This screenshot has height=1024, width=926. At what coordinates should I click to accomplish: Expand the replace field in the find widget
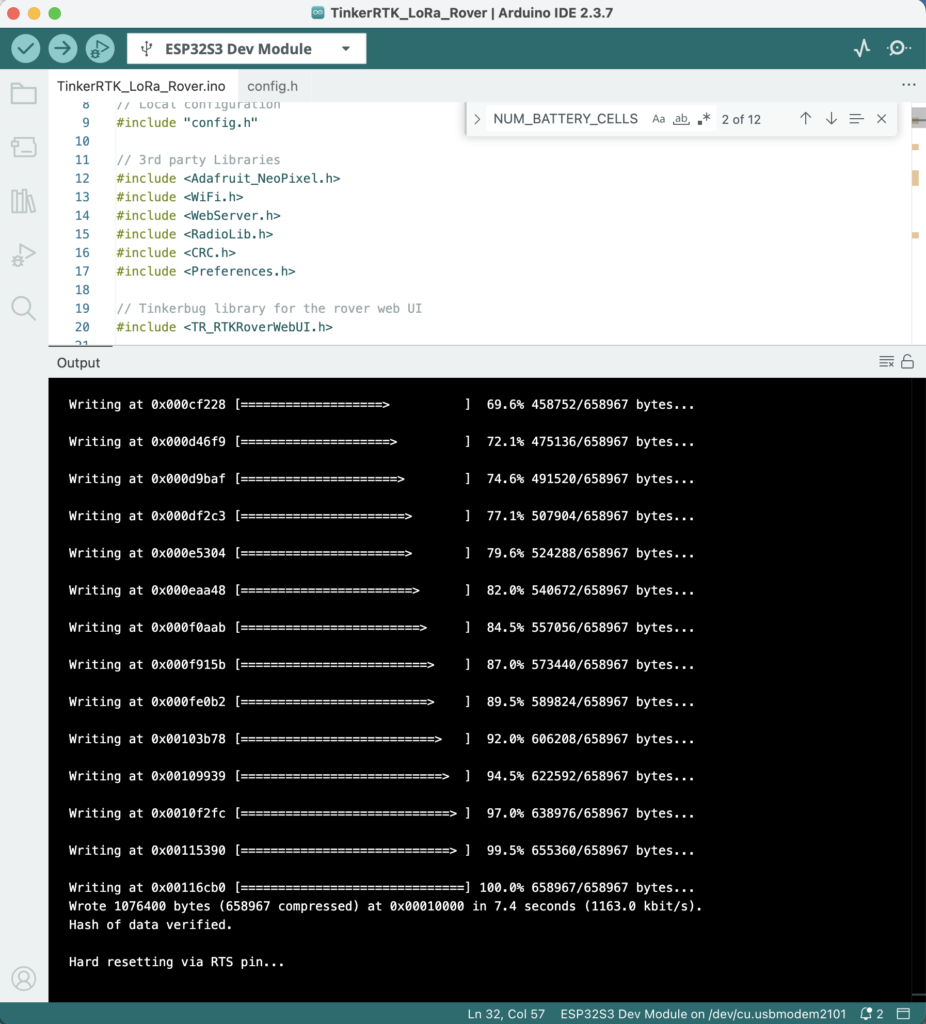point(477,119)
